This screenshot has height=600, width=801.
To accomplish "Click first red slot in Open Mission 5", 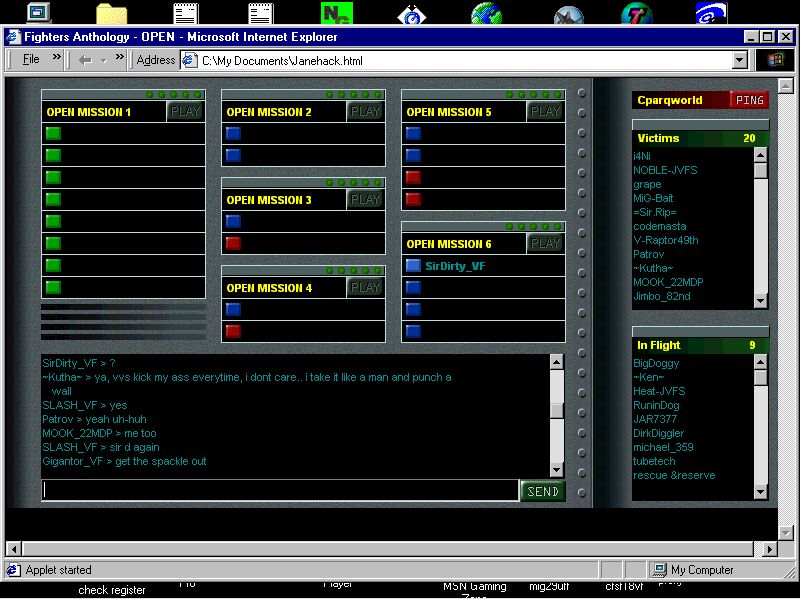I will (413, 178).
